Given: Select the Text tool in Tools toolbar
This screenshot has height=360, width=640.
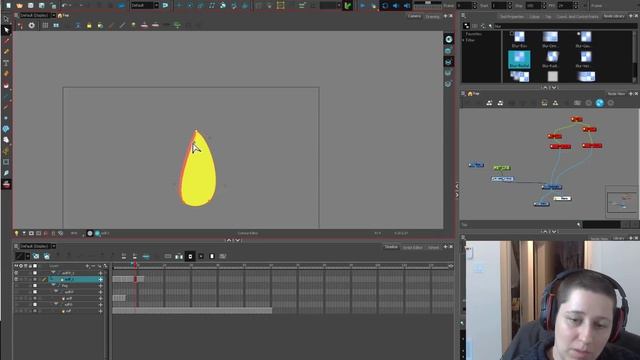Looking at the screenshot, I should [6, 63].
